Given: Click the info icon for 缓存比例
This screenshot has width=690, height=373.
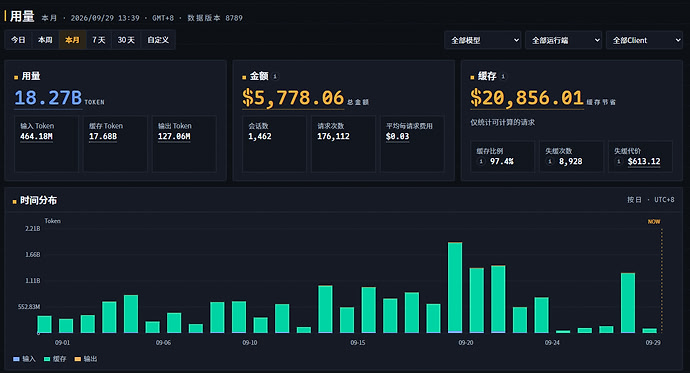Looking at the screenshot, I should click(x=481, y=161).
